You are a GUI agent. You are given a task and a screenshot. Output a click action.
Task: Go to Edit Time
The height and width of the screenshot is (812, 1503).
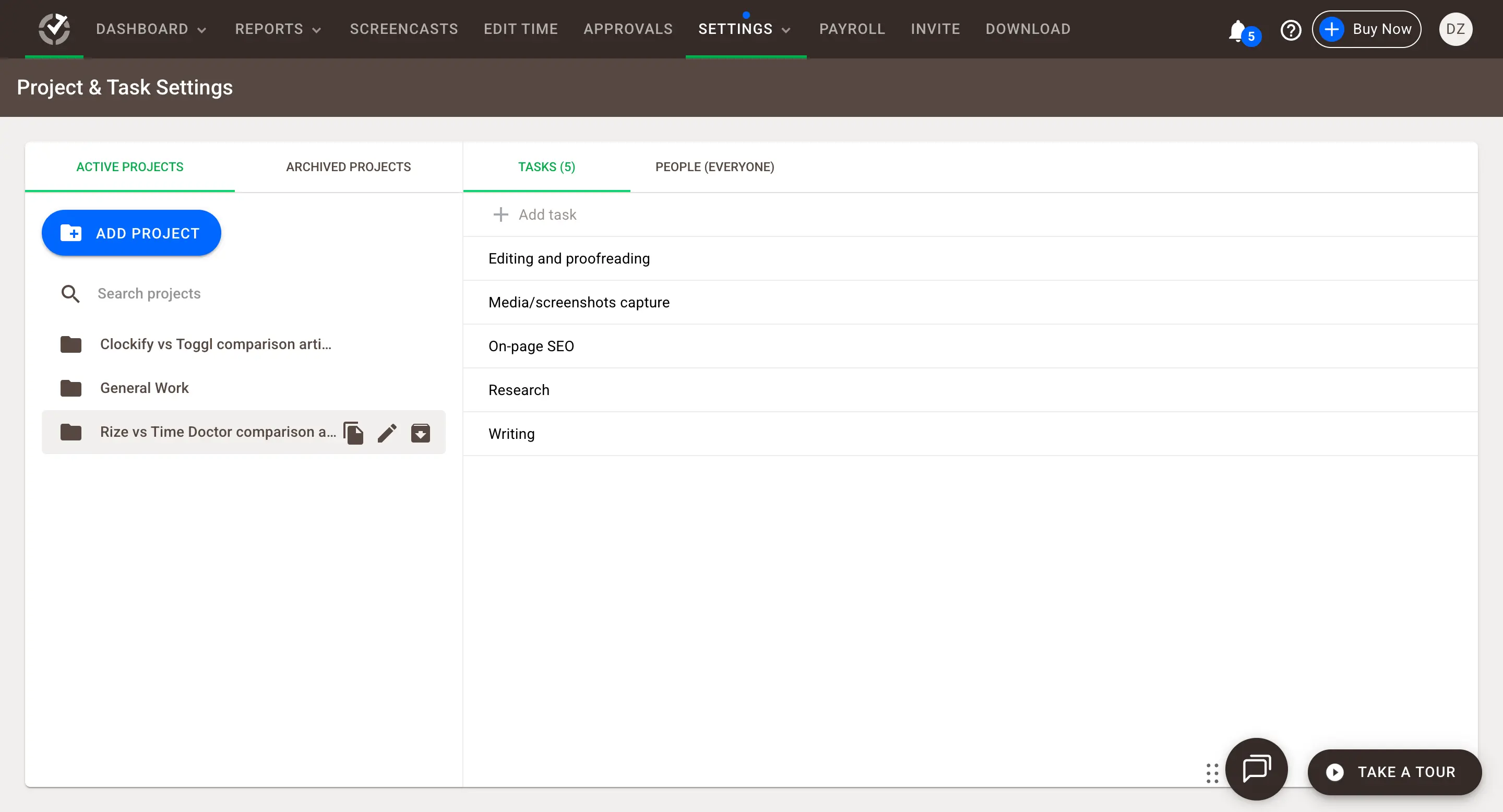point(520,29)
